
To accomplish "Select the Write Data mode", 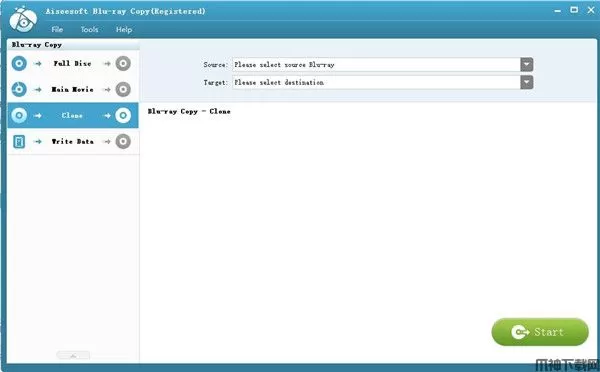I will [x=73, y=142].
